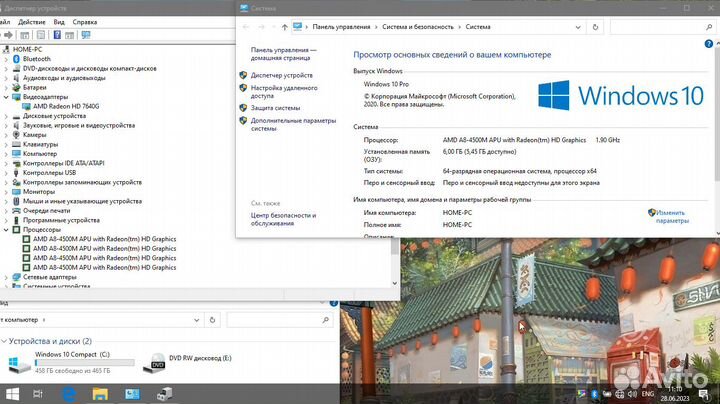The width and height of the screenshot is (720, 404).
Task: Click Панель управления breadcrumb
Action: (341, 27)
